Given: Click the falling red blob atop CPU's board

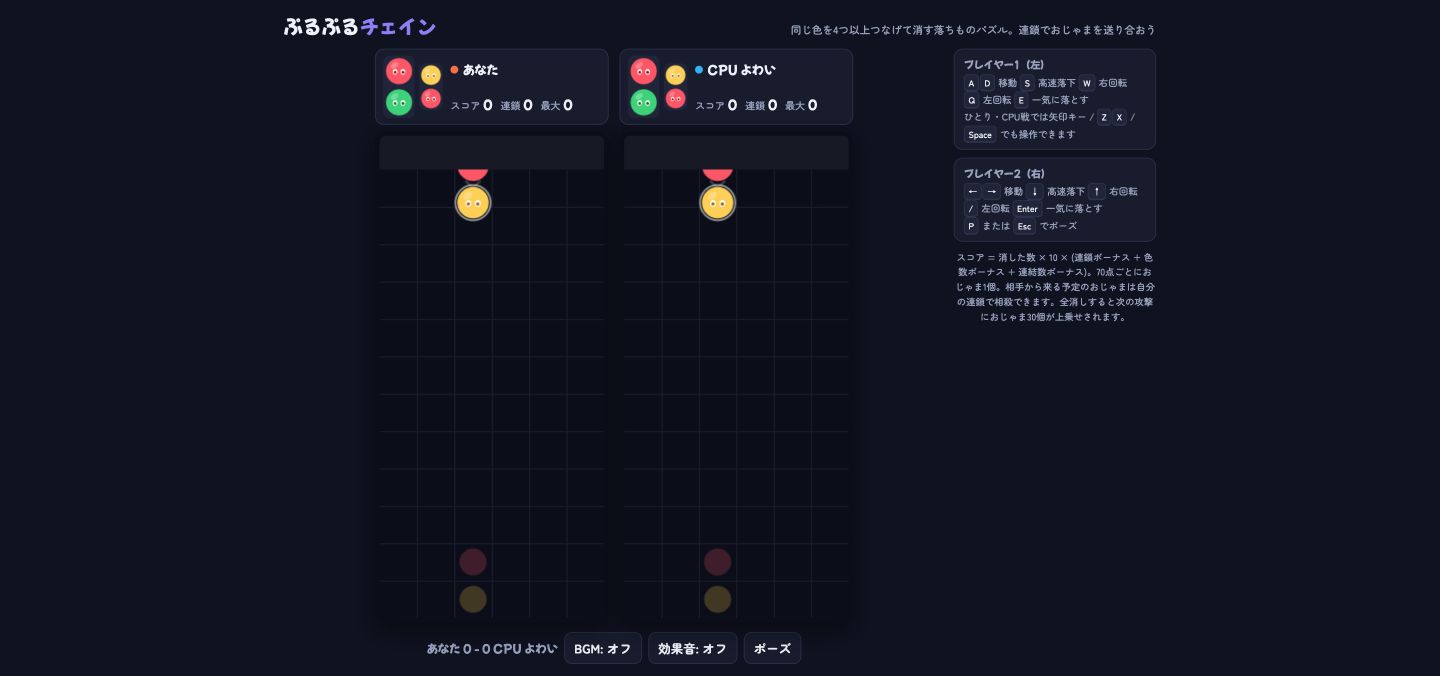Looking at the screenshot, I should [717, 174].
